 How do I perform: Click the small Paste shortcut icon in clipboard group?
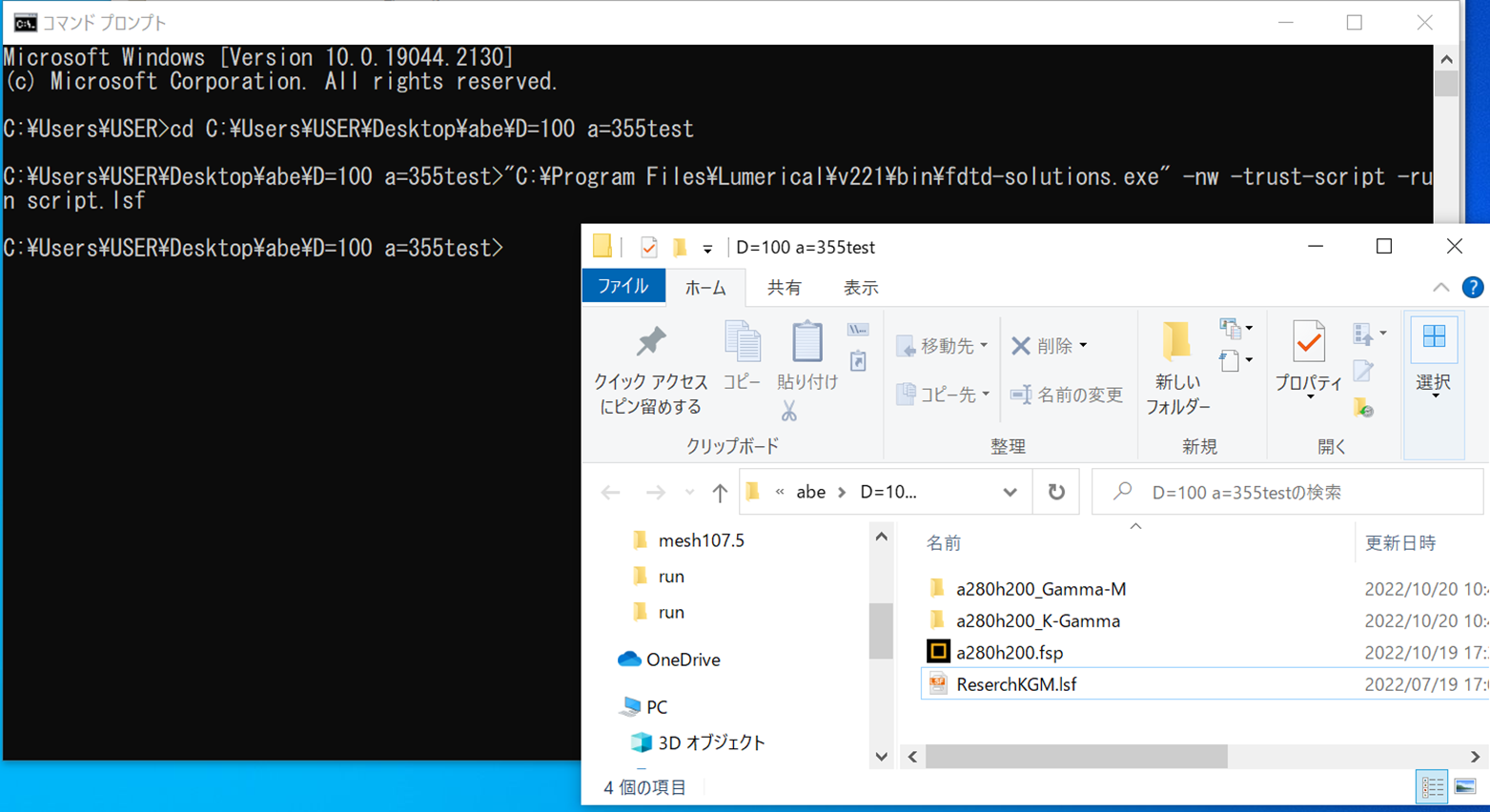click(x=858, y=360)
